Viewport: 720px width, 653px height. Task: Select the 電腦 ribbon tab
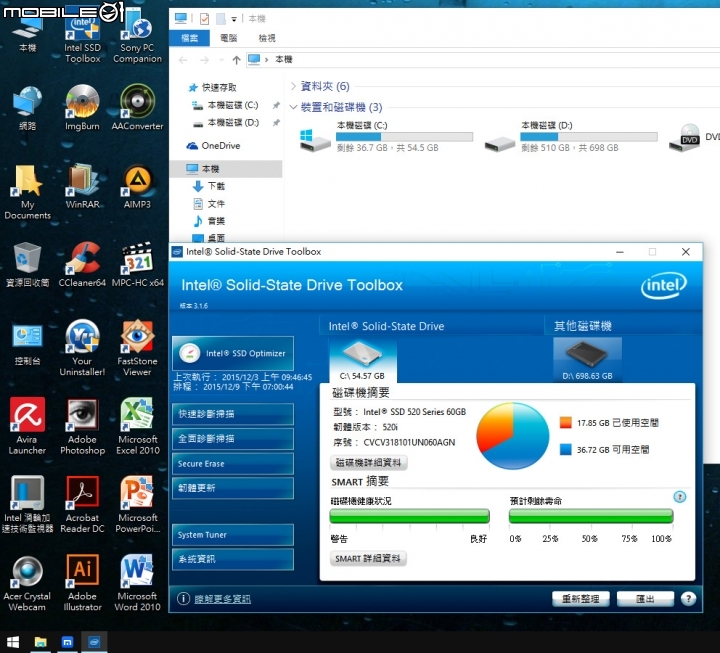[229, 38]
